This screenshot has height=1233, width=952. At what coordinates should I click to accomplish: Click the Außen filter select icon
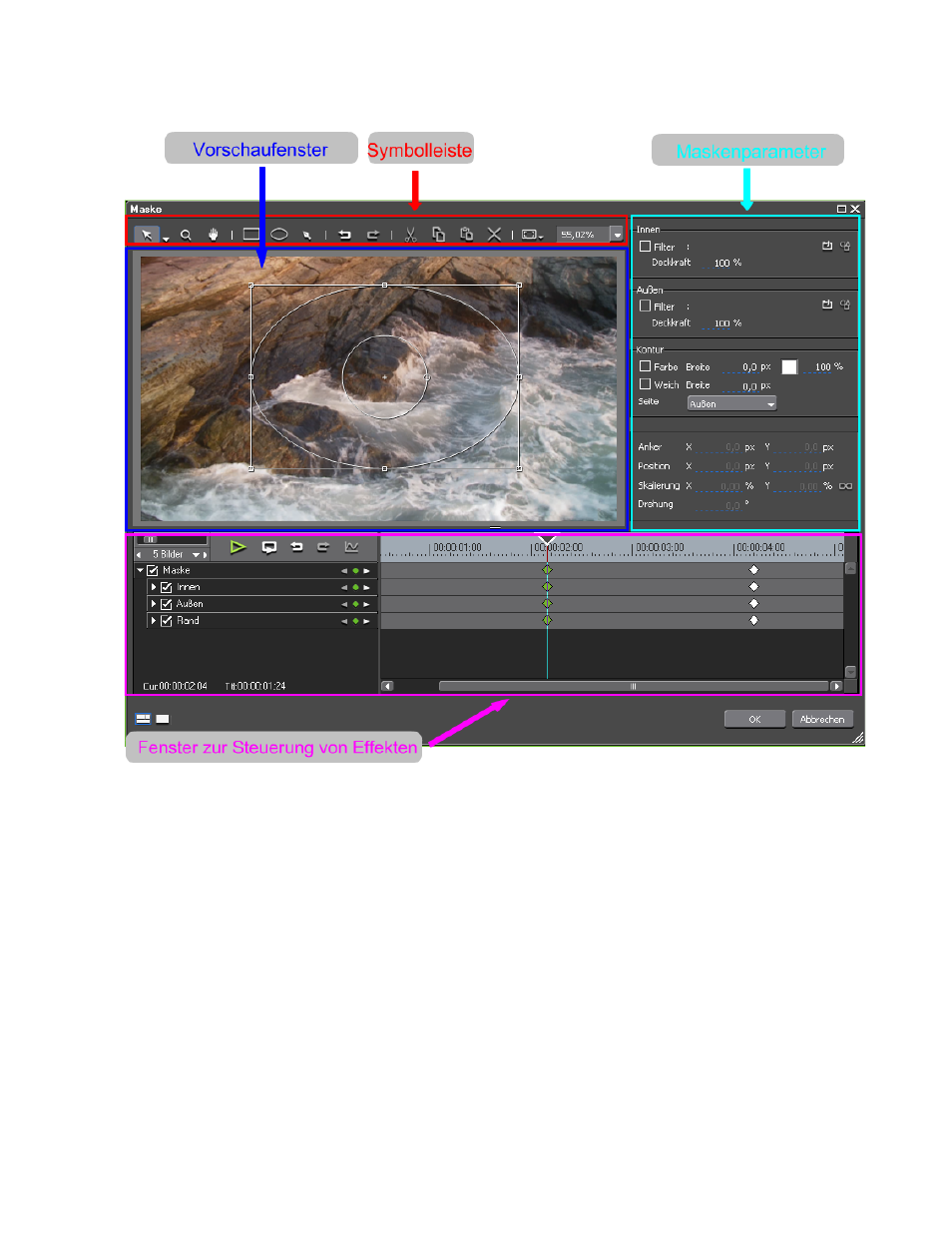[x=827, y=305]
